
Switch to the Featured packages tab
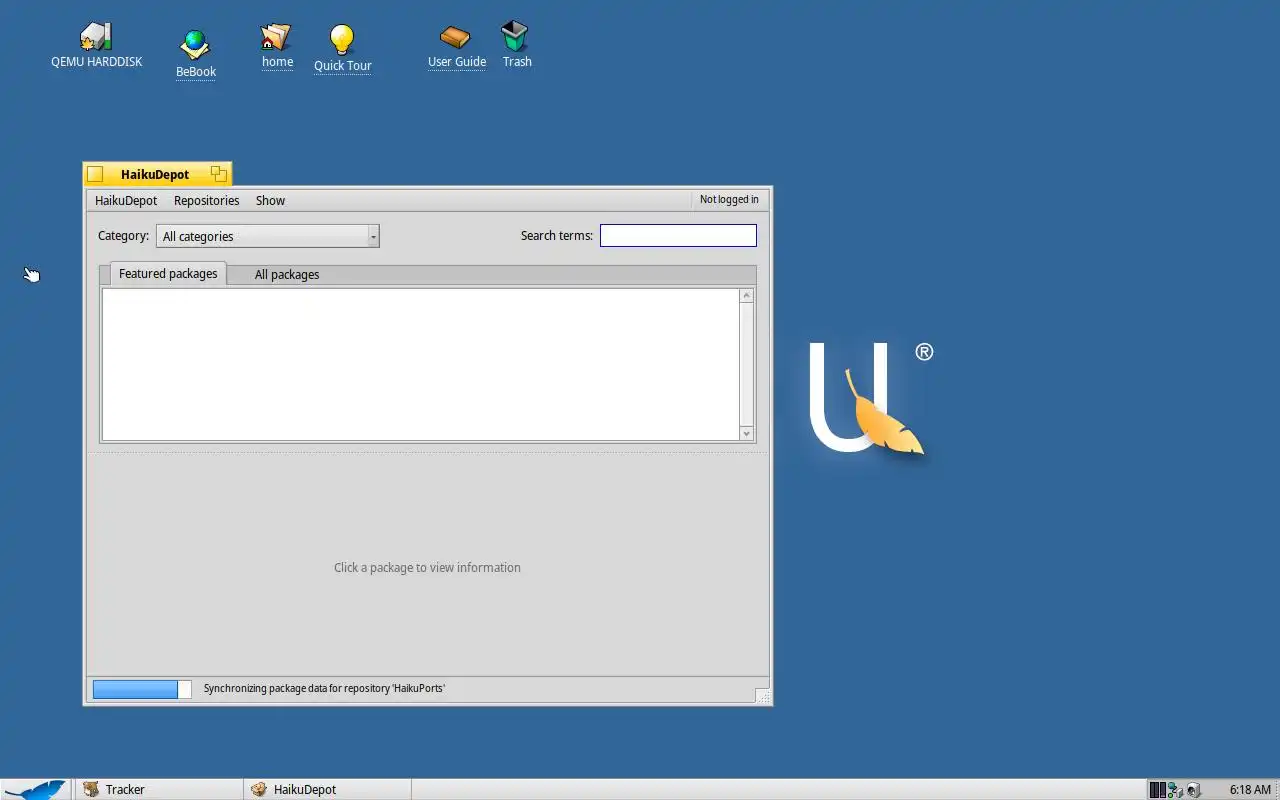pyautogui.click(x=168, y=273)
